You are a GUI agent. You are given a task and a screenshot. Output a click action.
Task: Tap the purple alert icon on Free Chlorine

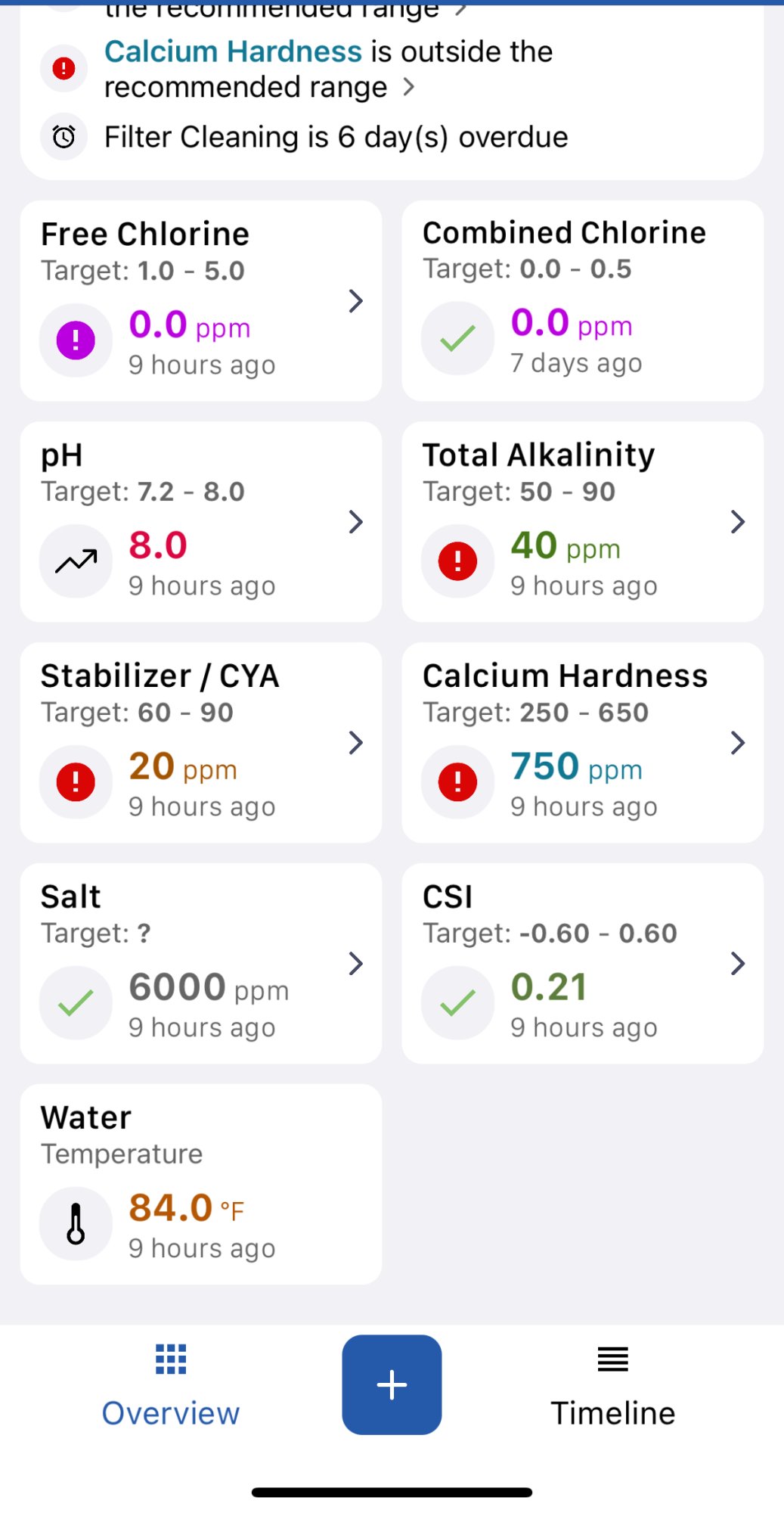point(76,340)
